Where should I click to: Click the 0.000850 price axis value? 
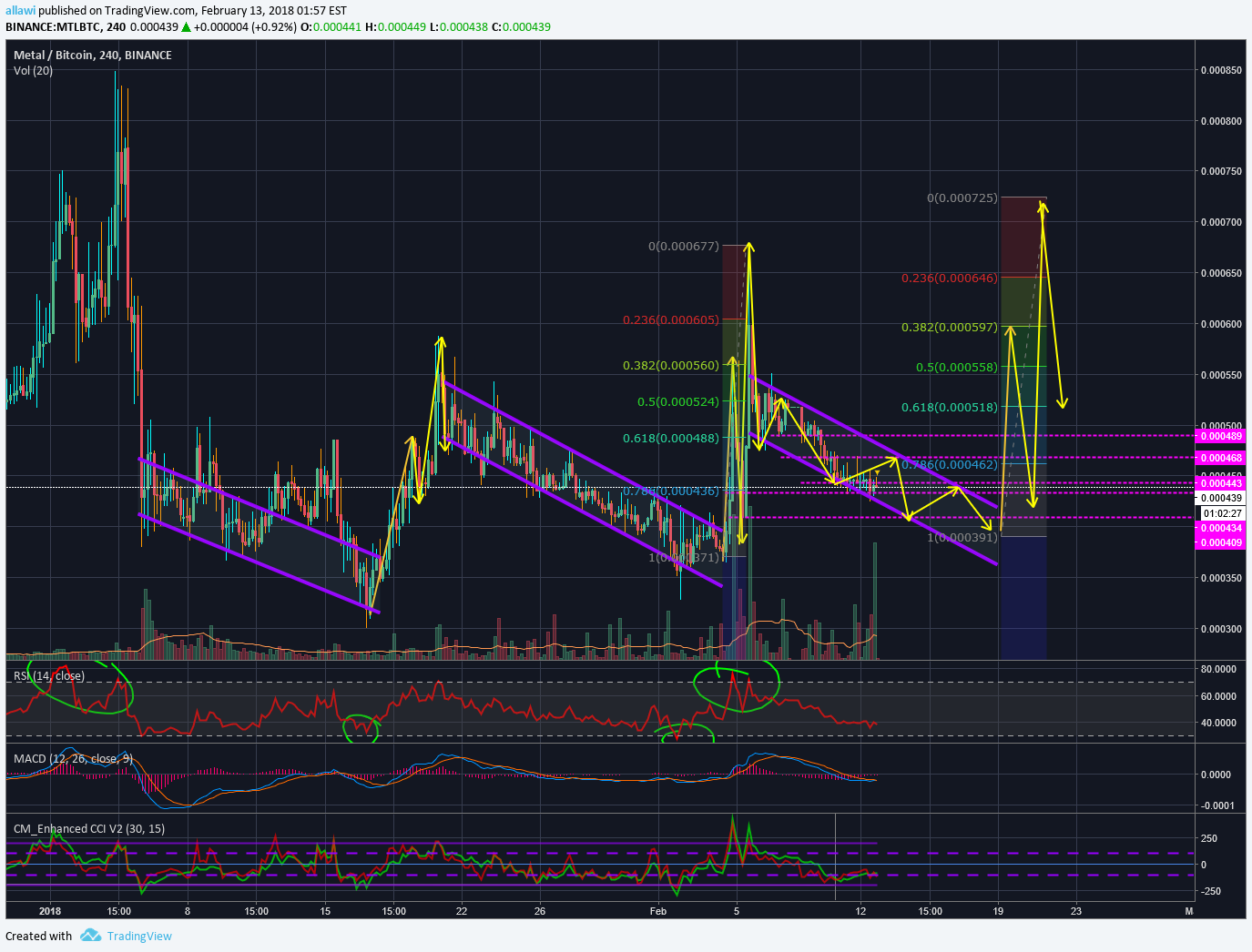tap(1221, 70)
